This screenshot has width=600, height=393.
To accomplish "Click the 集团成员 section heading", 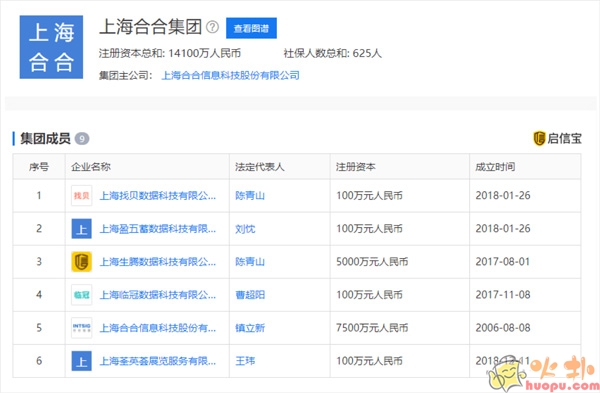I will [45, 139].
